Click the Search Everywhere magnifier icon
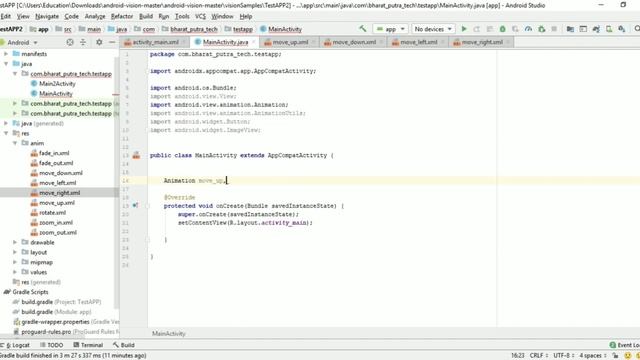This screenshot has height=360, width=640. click(x=637, y=29)
